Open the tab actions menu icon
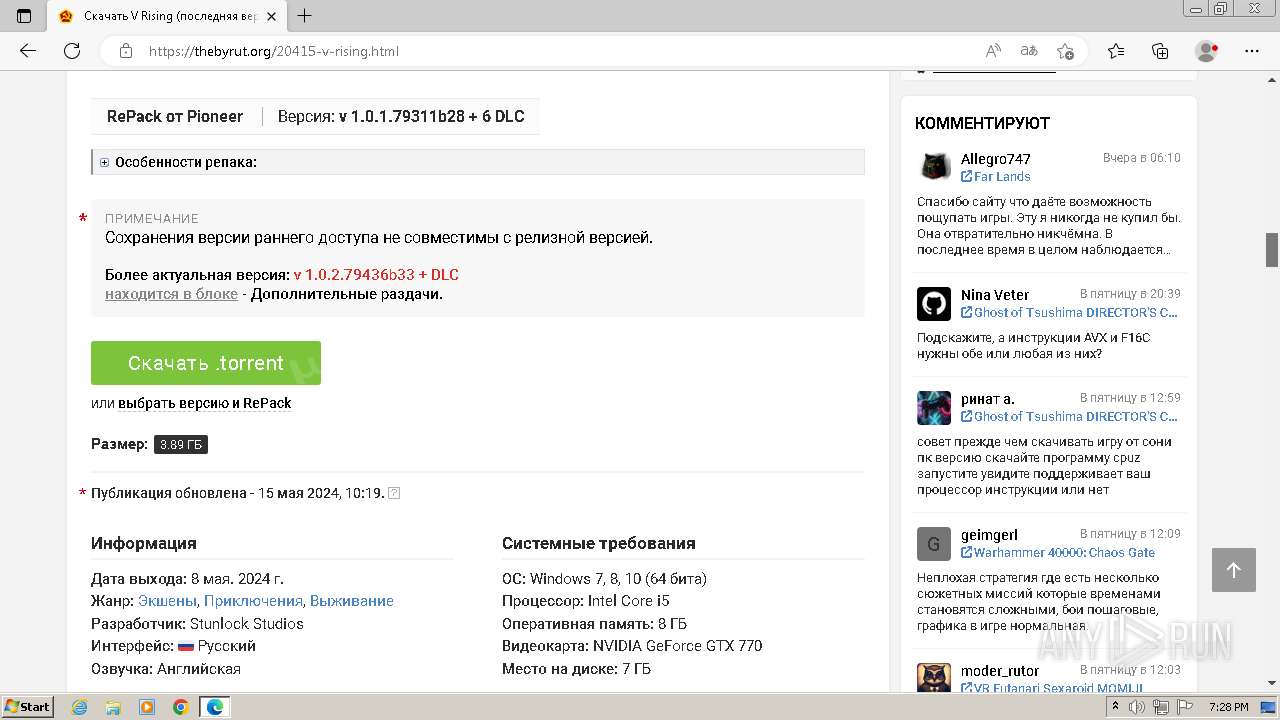 [24, 16]
